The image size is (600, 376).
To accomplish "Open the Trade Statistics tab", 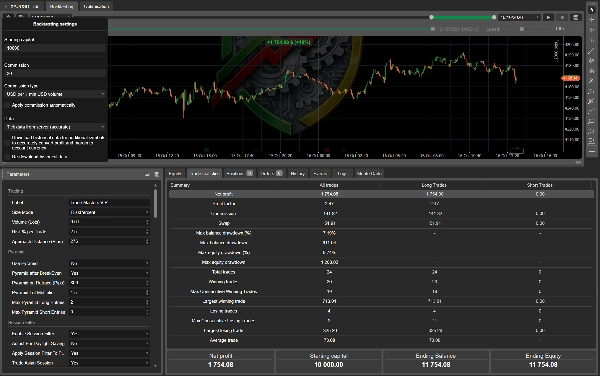I will (x=204, y=173).
